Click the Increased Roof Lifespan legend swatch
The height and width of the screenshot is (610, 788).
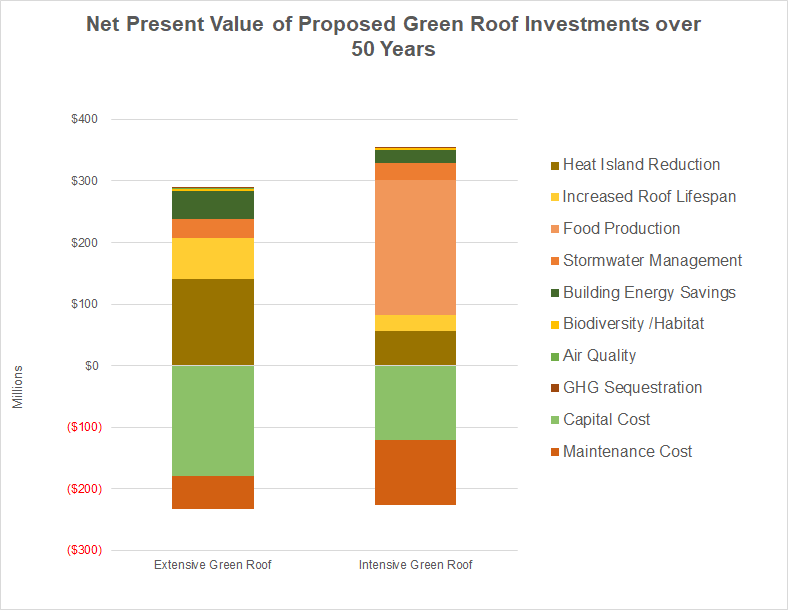555,197
